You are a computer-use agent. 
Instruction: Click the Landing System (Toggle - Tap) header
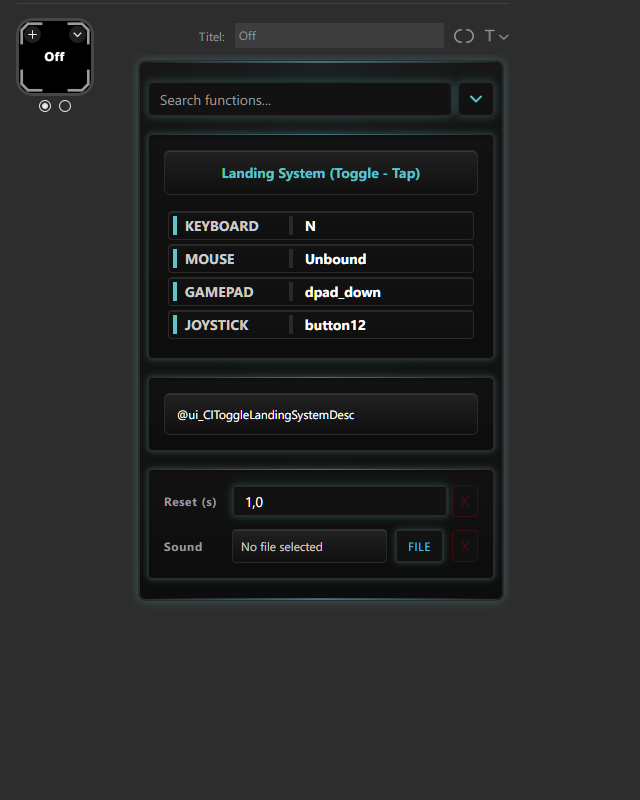click(320, 173)
